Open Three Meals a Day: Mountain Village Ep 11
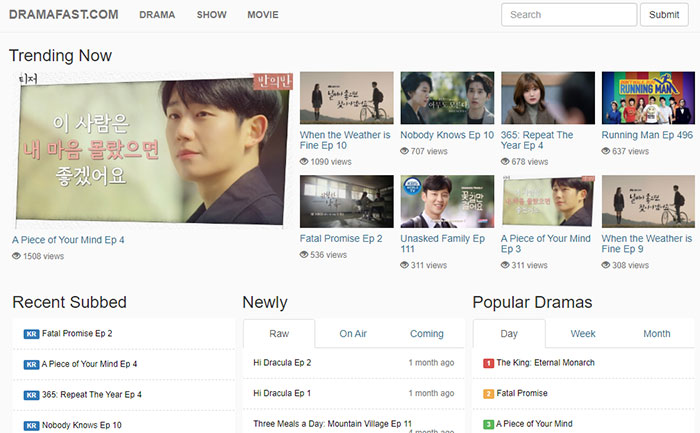 pyautogui.click(x=332, y=424)
